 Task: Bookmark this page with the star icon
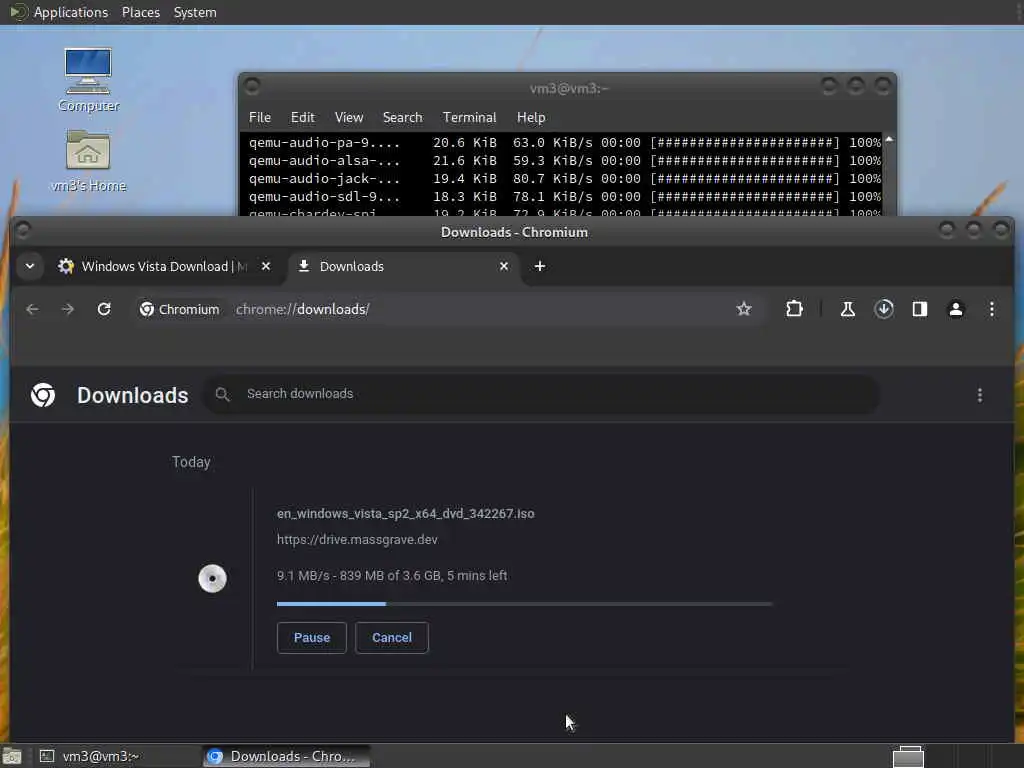[x=744, y=309]
